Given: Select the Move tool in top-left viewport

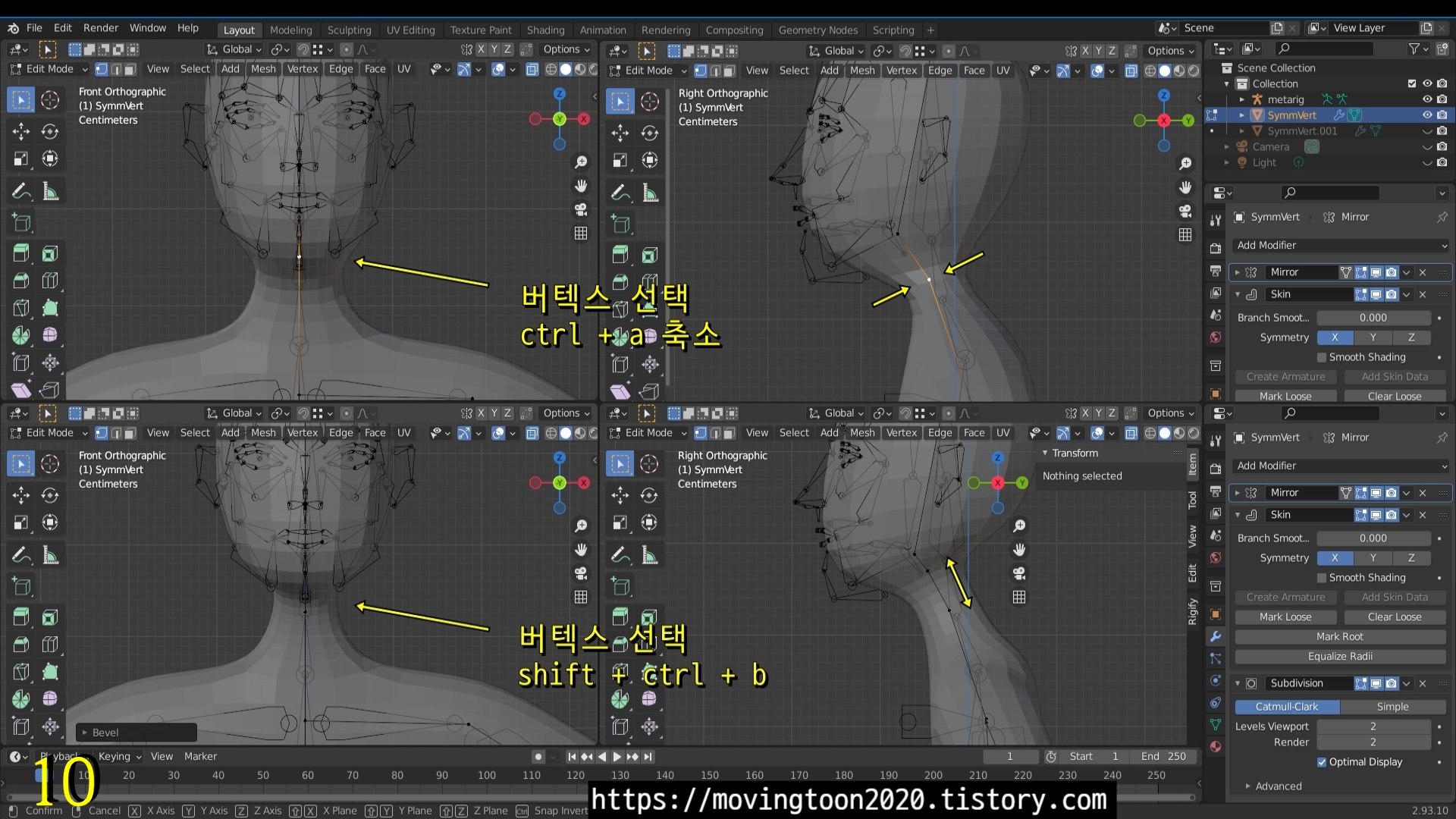Looking at the screenshot, I should [20, 131].
